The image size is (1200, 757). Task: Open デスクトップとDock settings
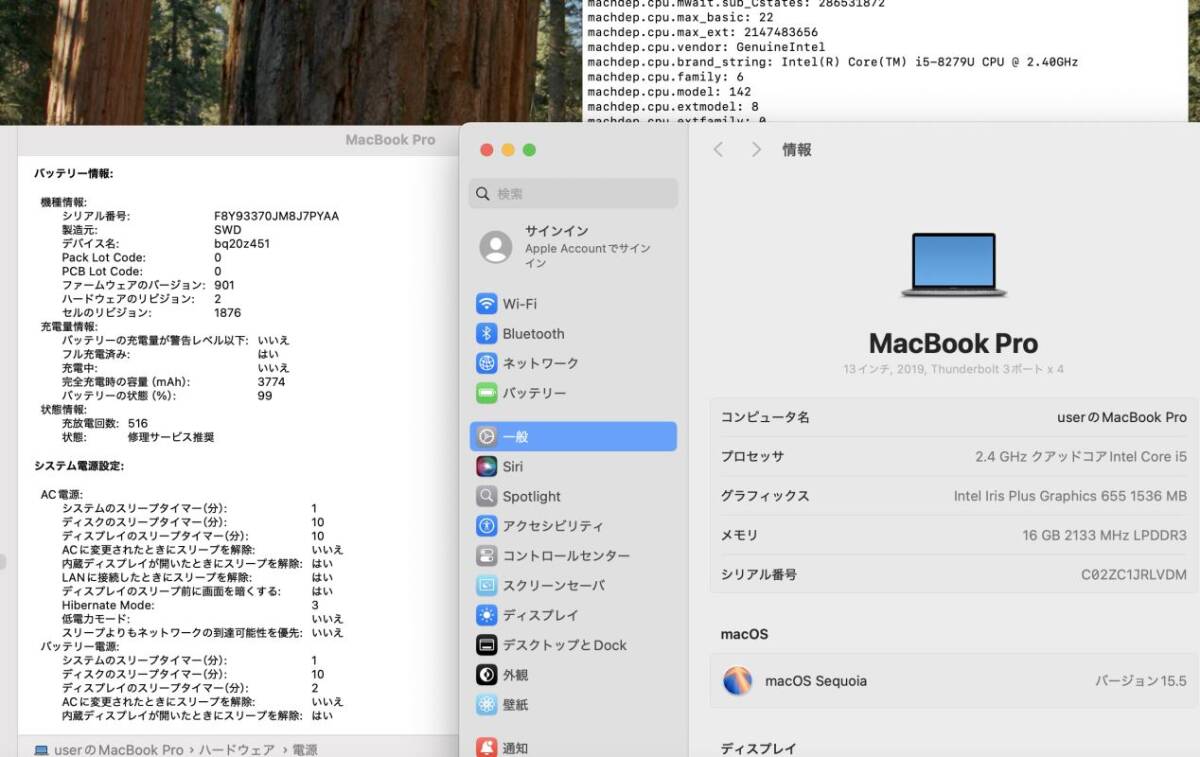564,645
